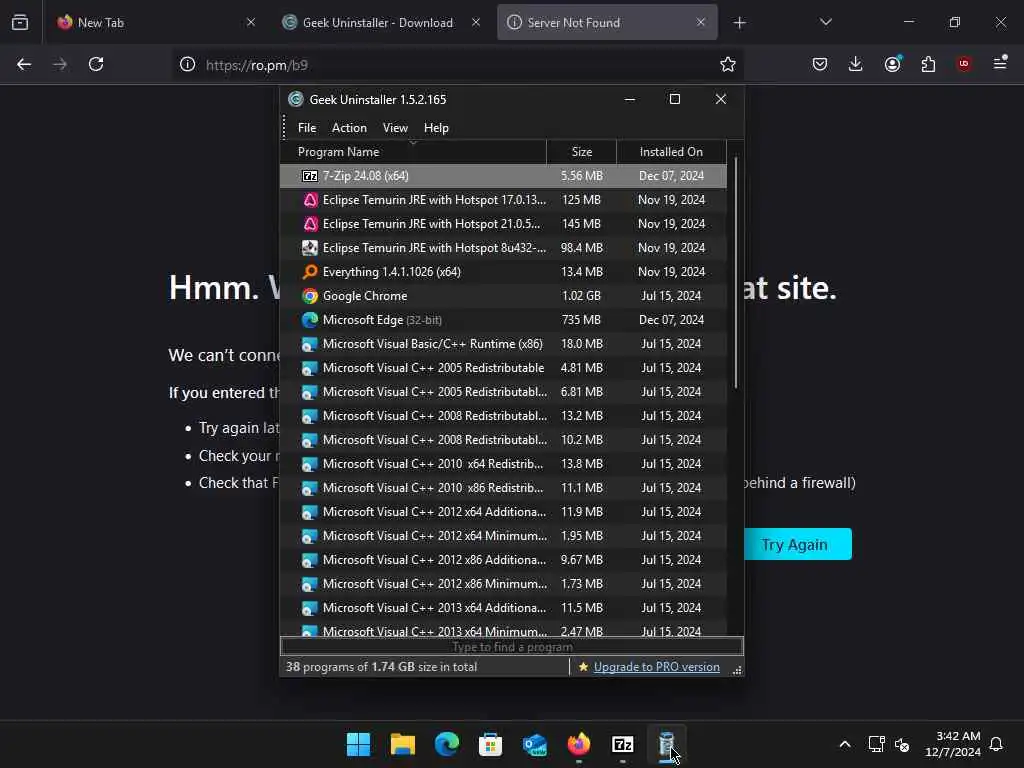The image size is (1024, 768).
Task: Click Geek Uninstaller taskbar icon
Action: point(666,744)
